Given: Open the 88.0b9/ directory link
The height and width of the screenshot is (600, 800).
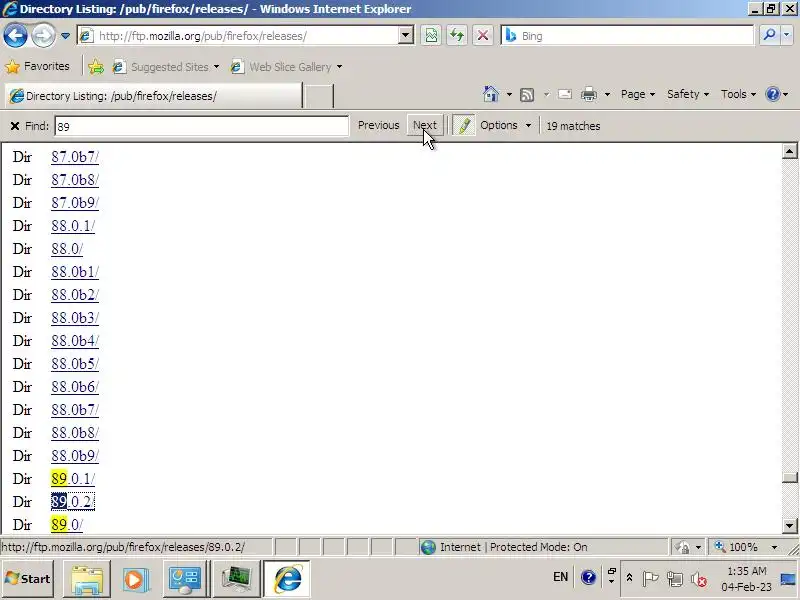Looking at the screenshot, I should [x=75, y=456].
